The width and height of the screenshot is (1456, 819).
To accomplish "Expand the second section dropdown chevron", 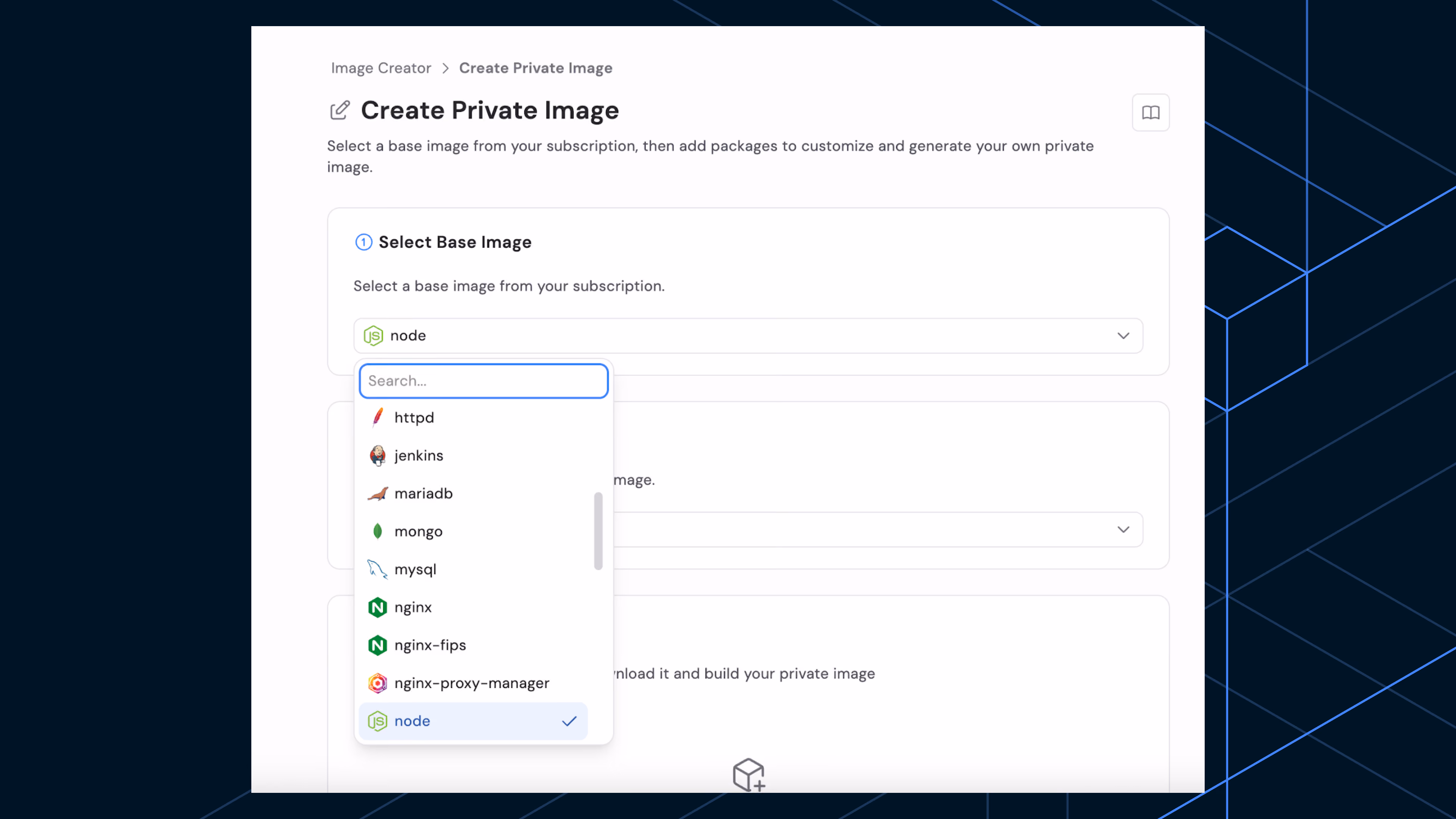I will (x=1123, y=529).
